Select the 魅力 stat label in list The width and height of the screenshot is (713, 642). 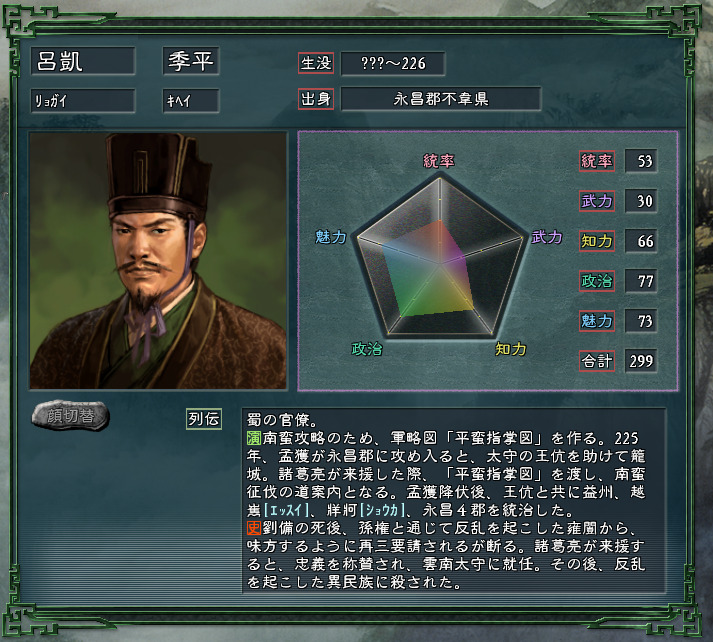597,321
